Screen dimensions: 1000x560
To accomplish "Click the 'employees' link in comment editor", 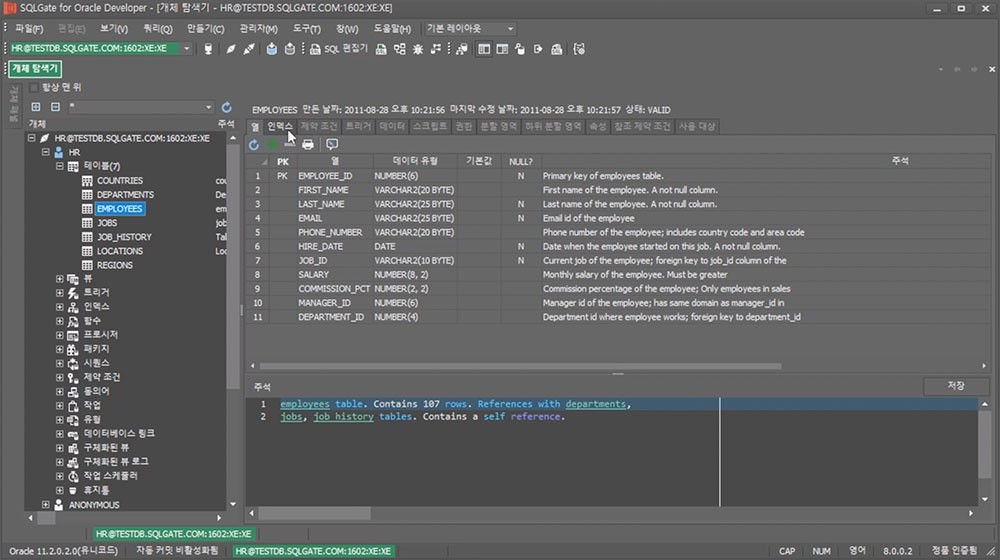I will pos(305,404).
